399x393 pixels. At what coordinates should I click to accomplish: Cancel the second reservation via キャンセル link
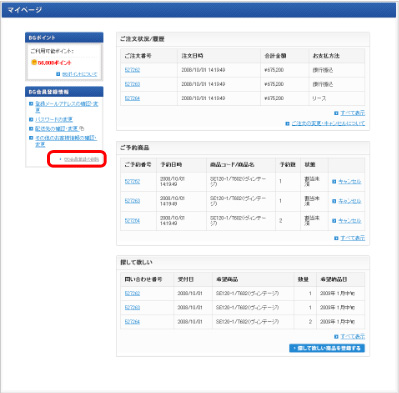pyautogui.click(x=350, y=201)
